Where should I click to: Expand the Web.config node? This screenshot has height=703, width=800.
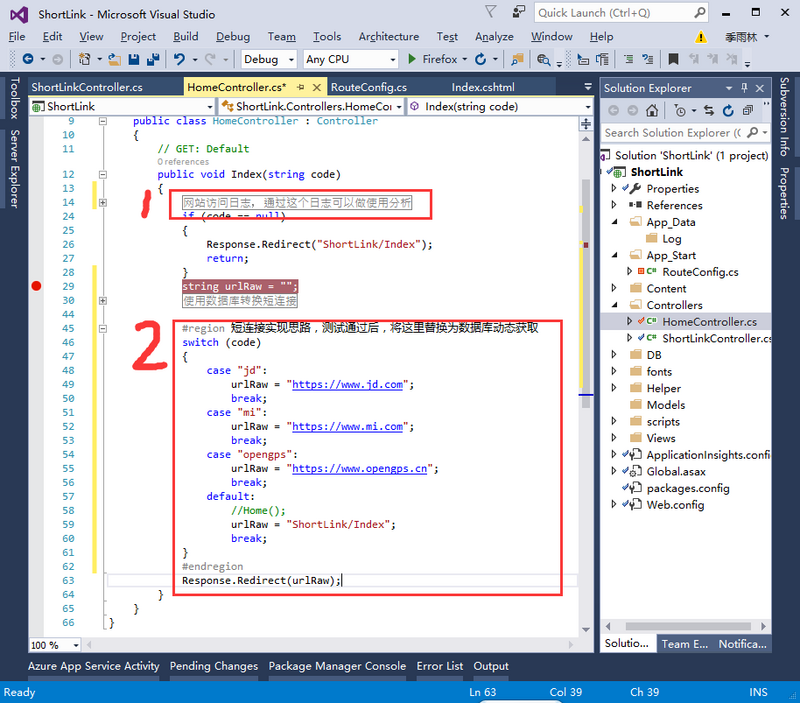(614, 504)
